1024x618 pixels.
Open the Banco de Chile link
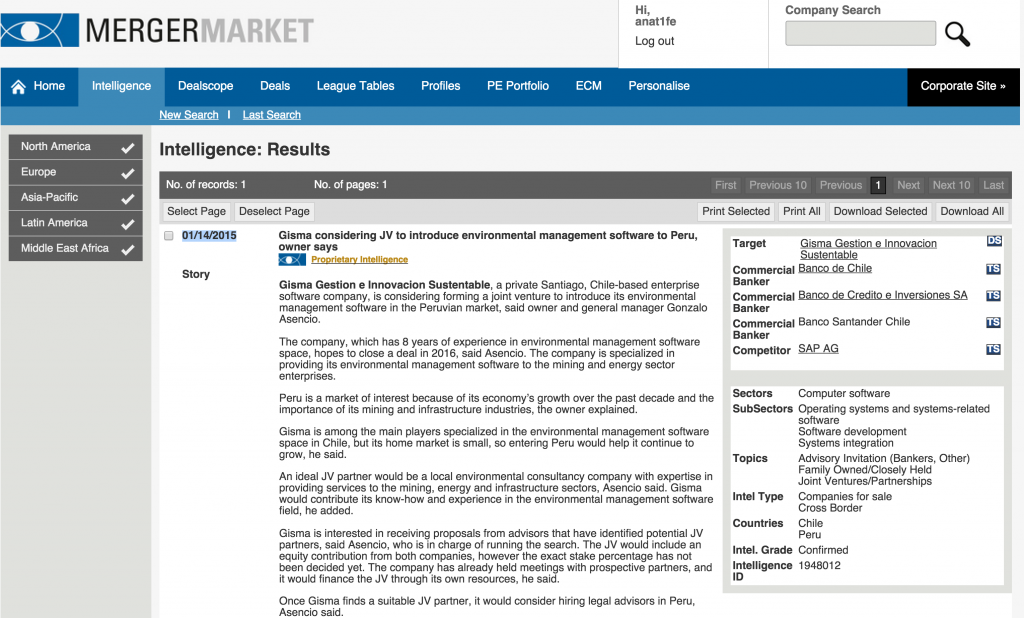point(835,268)
